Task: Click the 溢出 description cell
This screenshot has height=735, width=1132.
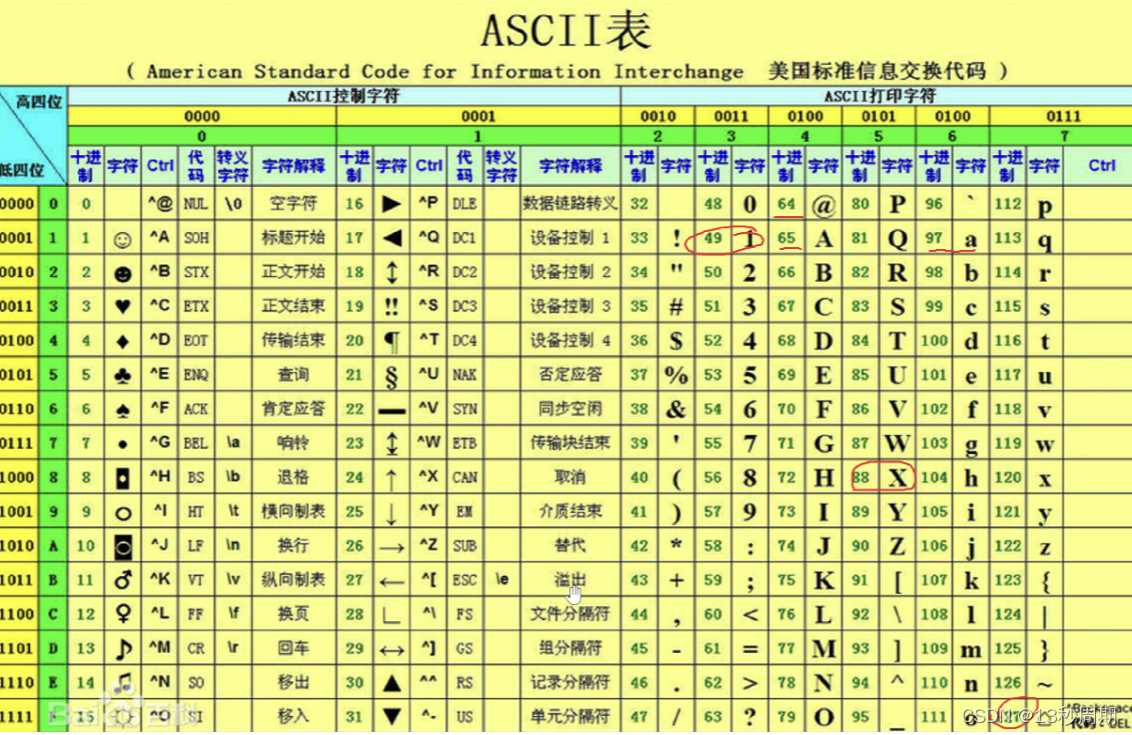Action: coord(570,580)
